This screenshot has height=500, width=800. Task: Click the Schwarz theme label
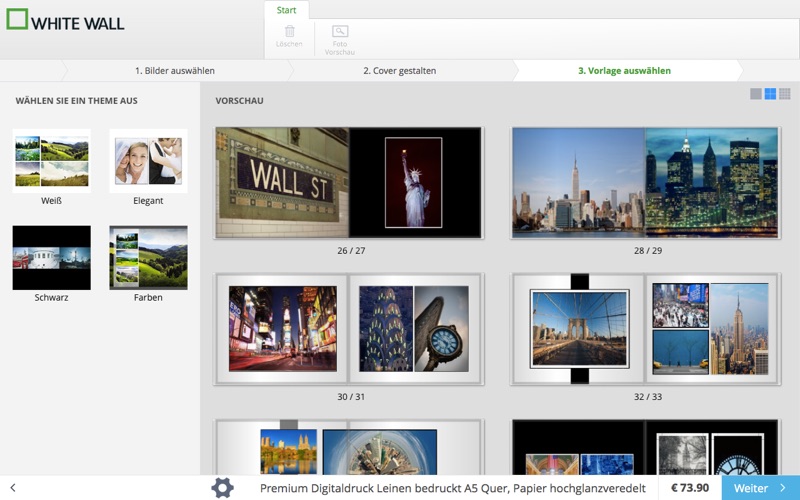52,297
